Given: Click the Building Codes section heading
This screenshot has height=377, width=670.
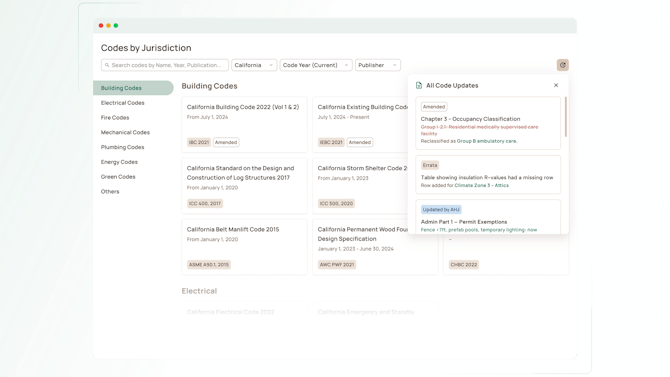Looking at the screenshot, I should tap(209, 86).
